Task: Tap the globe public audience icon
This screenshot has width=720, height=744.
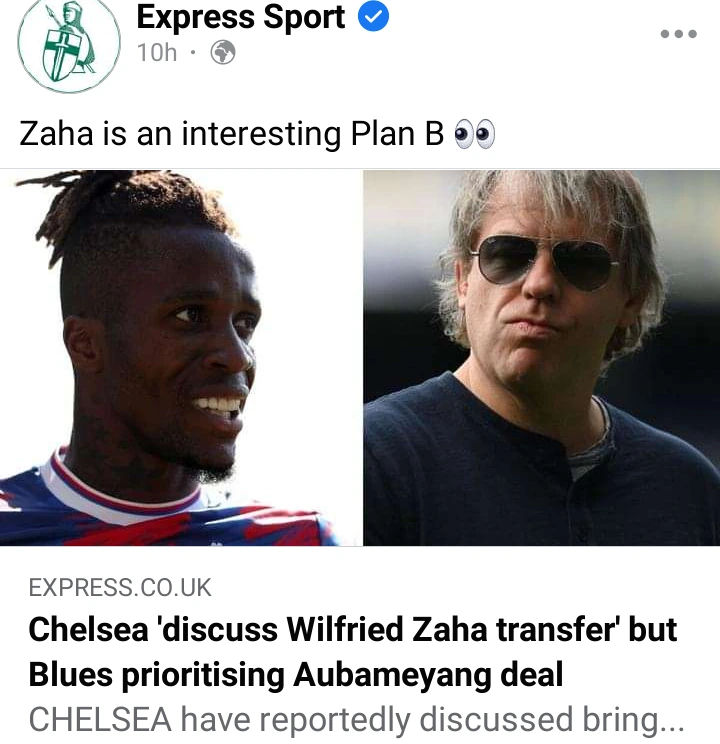Action: (x=223, y=52)
